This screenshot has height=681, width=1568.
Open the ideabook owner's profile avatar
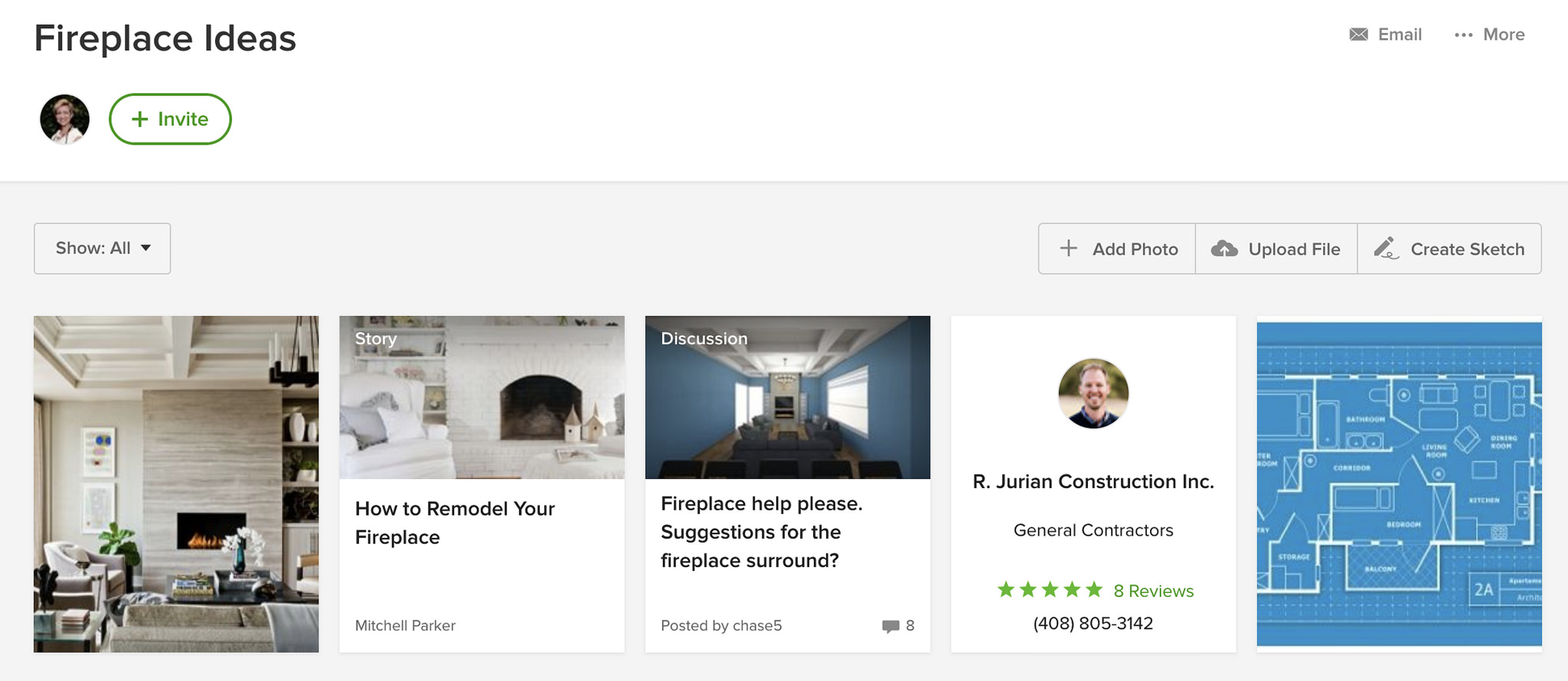click(65, 119)
